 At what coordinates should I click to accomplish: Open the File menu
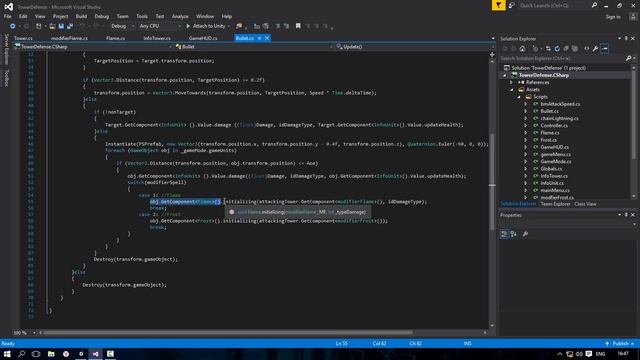coord(7,16)
